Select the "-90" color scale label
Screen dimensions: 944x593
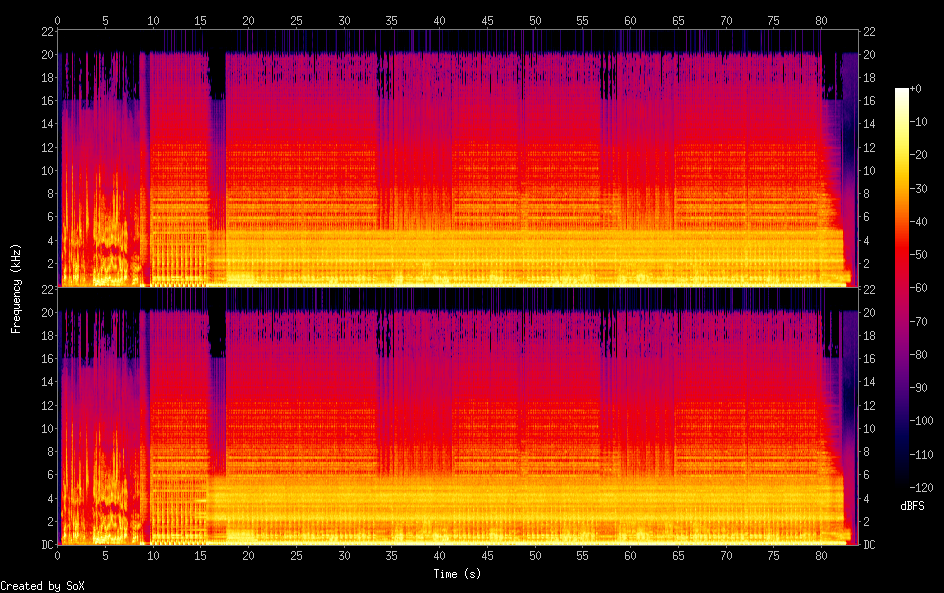(918, 388)
